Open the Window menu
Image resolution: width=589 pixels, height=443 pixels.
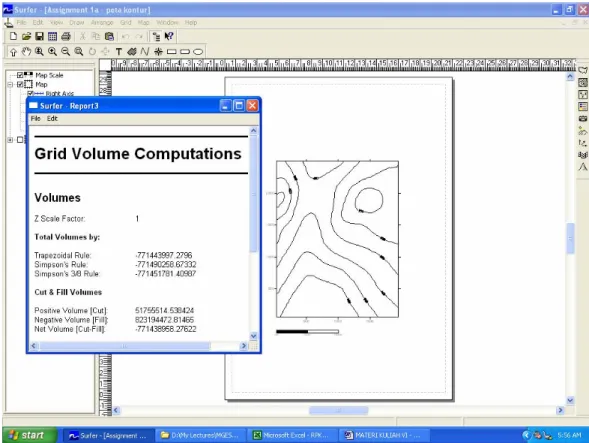pyautogui.click(x=167, y=23)
